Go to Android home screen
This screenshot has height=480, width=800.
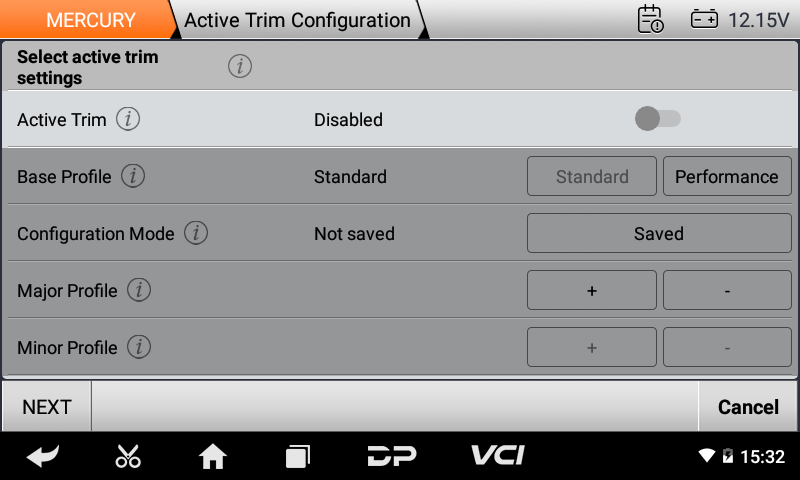(x=212, y=457)
